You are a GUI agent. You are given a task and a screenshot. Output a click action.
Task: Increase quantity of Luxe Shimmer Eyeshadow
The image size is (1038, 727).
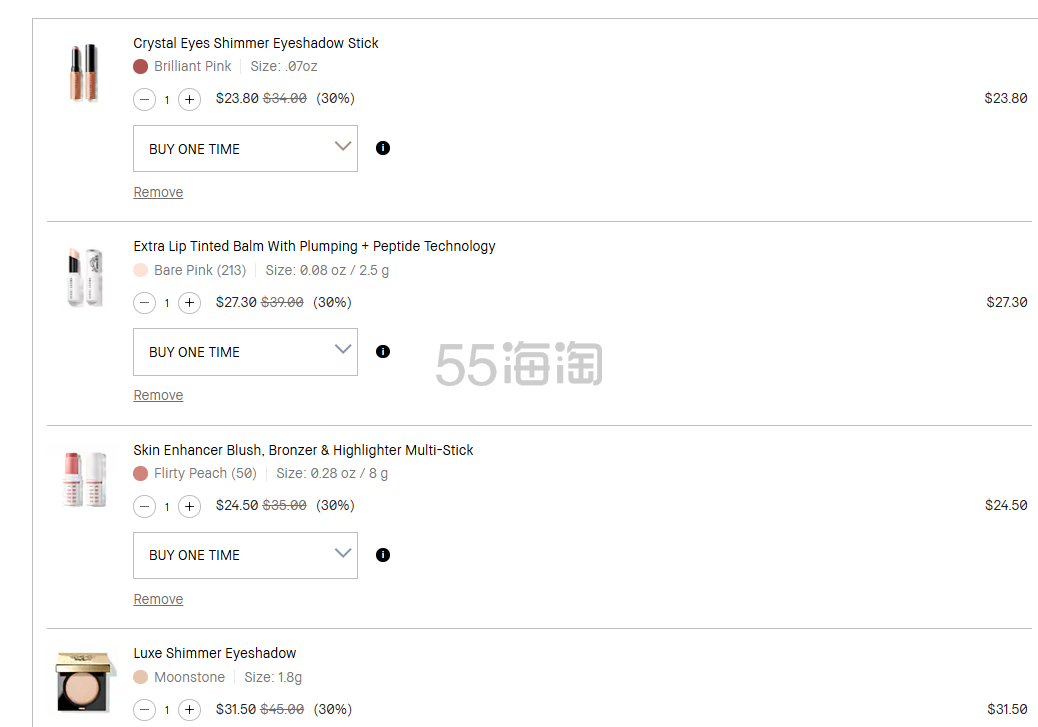[190, 710]
